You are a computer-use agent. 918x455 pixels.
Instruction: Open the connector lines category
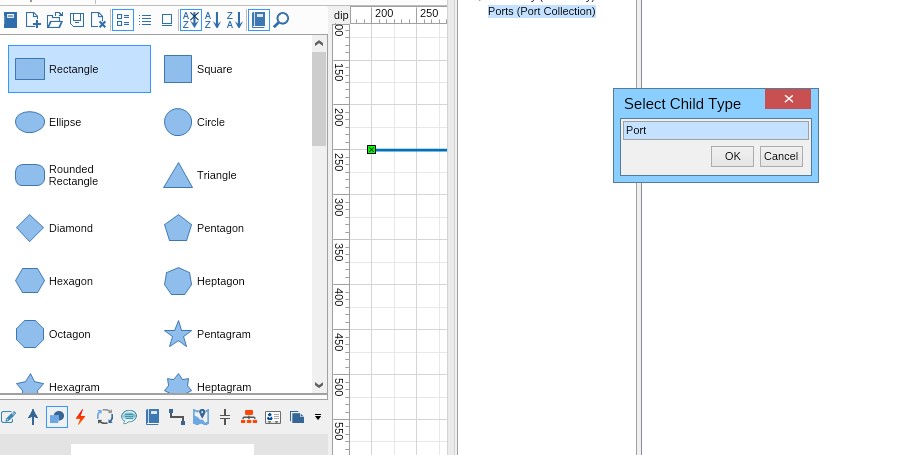tap(177, 417)
